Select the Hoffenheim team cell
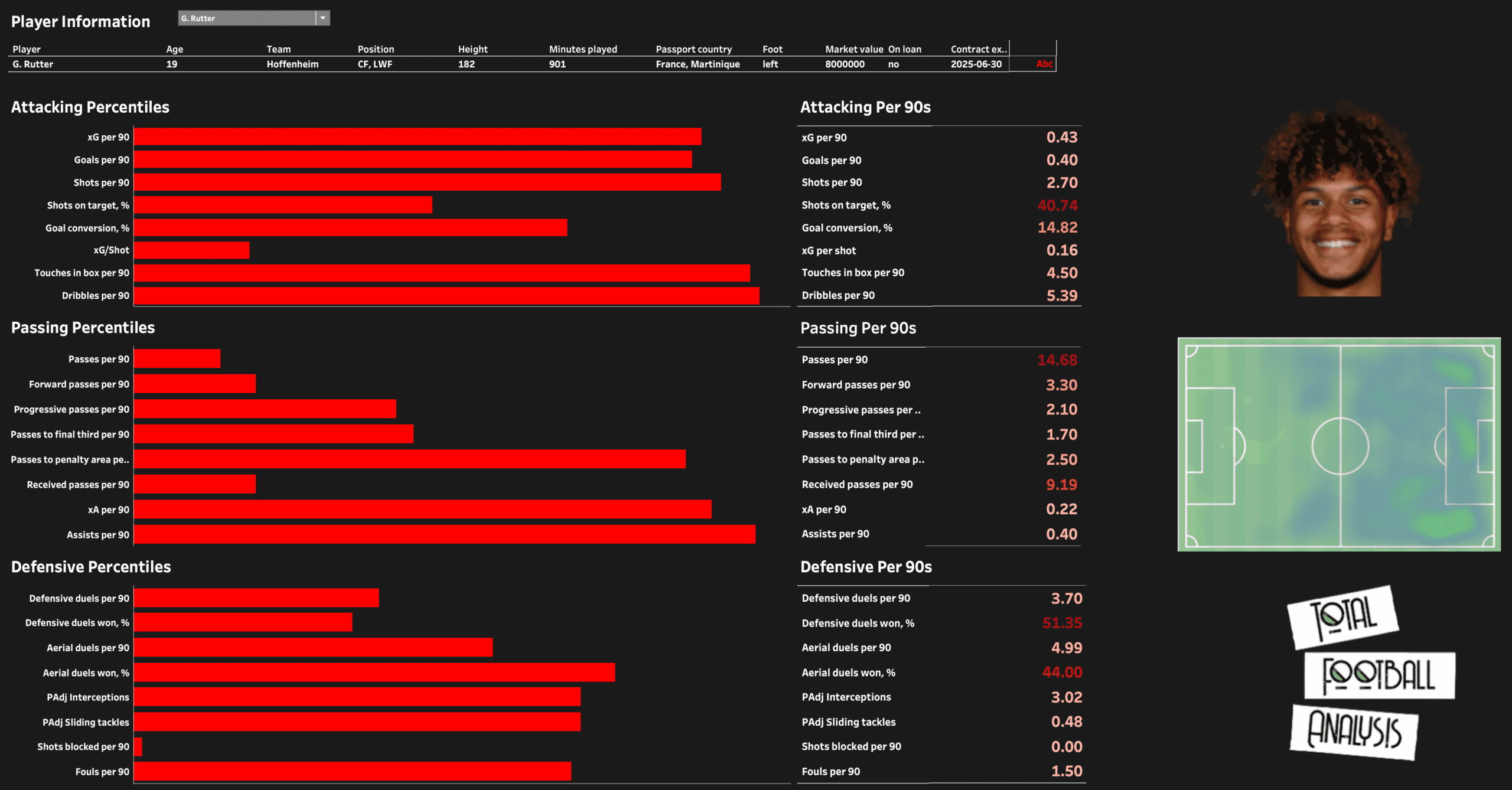The height and width of the screenshot is (790, 1512). pyautogui.click(x=292, y=64)
